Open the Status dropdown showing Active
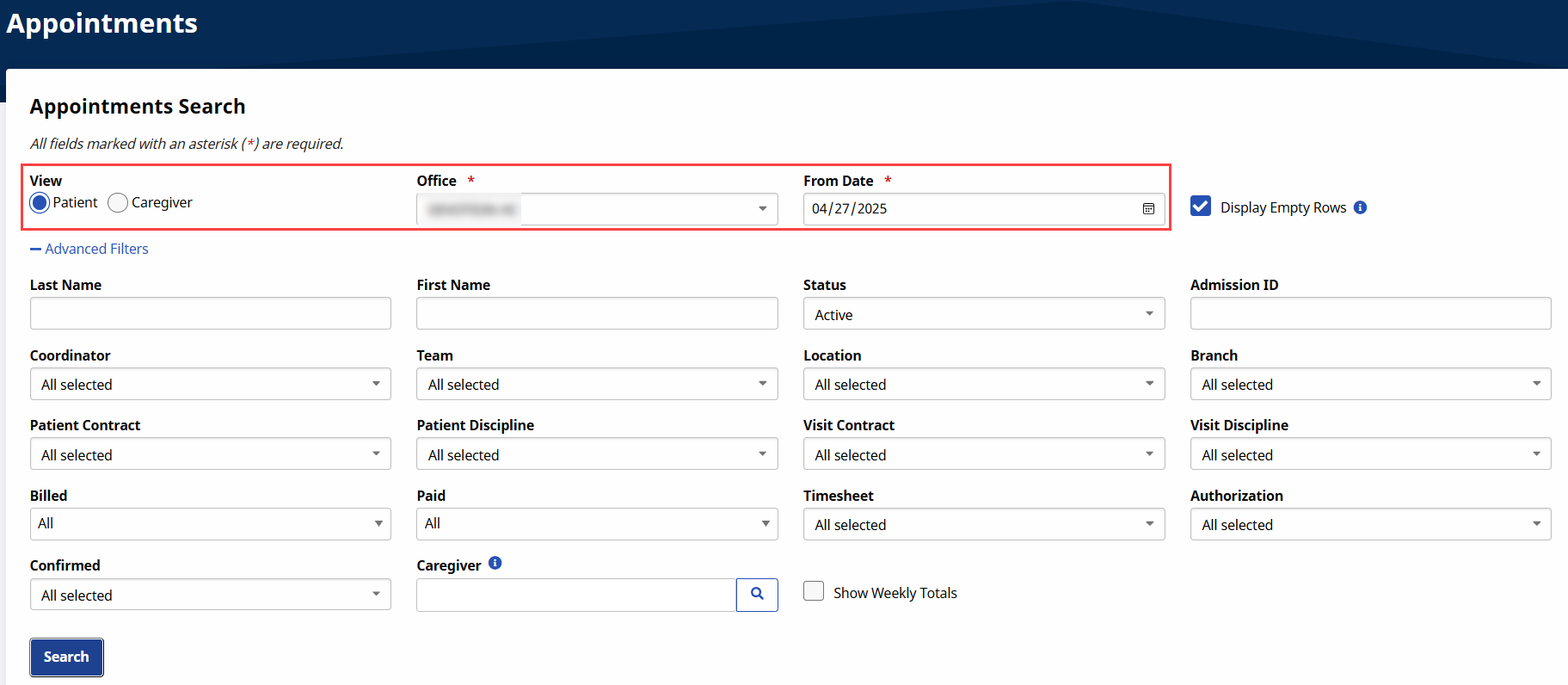 coord(983,314)
